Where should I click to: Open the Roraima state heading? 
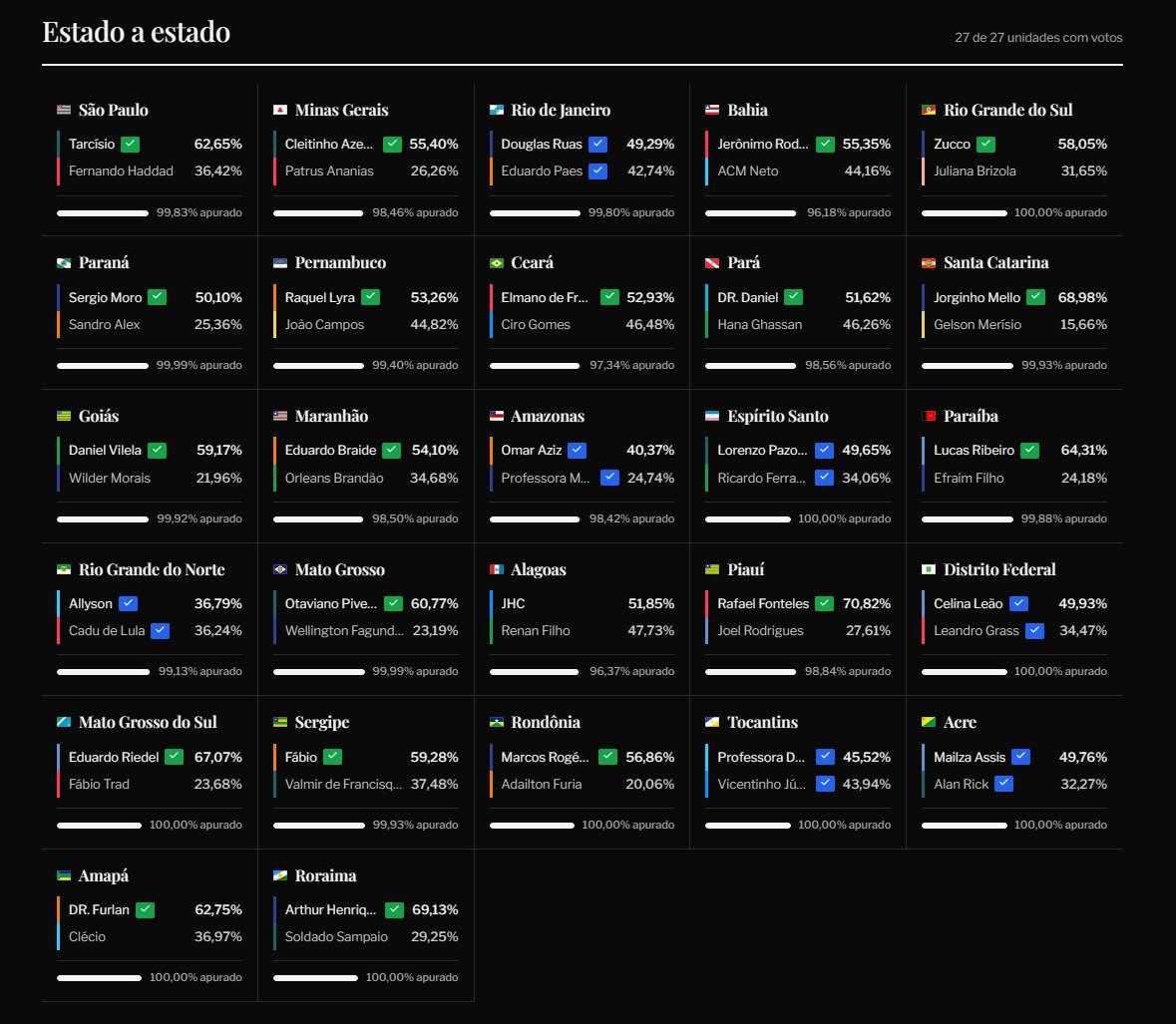325,875
